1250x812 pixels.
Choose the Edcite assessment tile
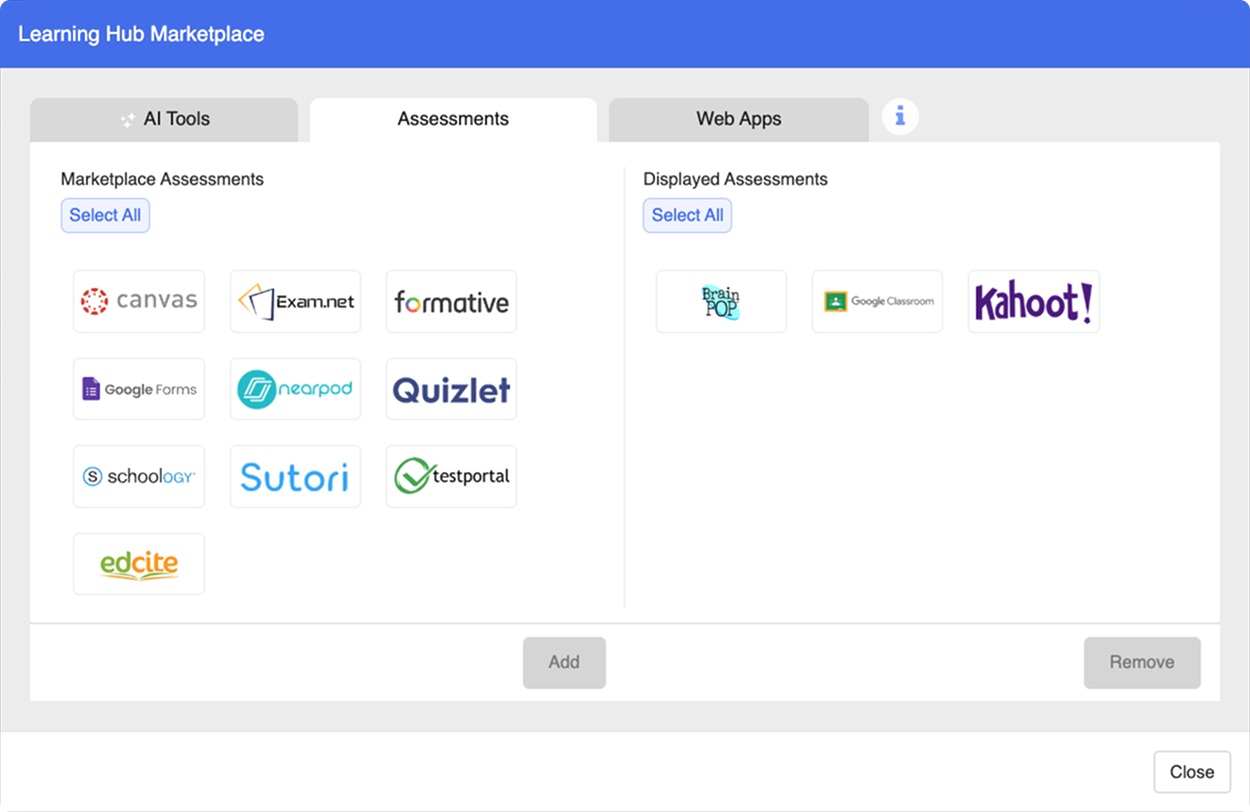[x=139, y=564]
